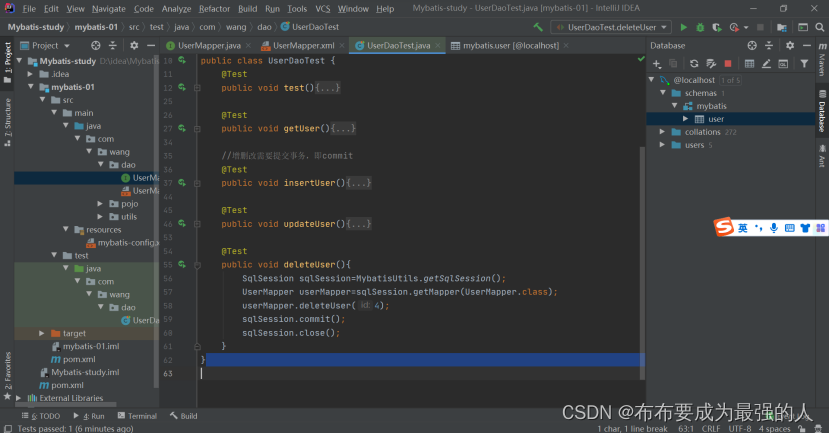Expand users node in Database
Viewport: 830px width, 433px height.
[662, 145]
